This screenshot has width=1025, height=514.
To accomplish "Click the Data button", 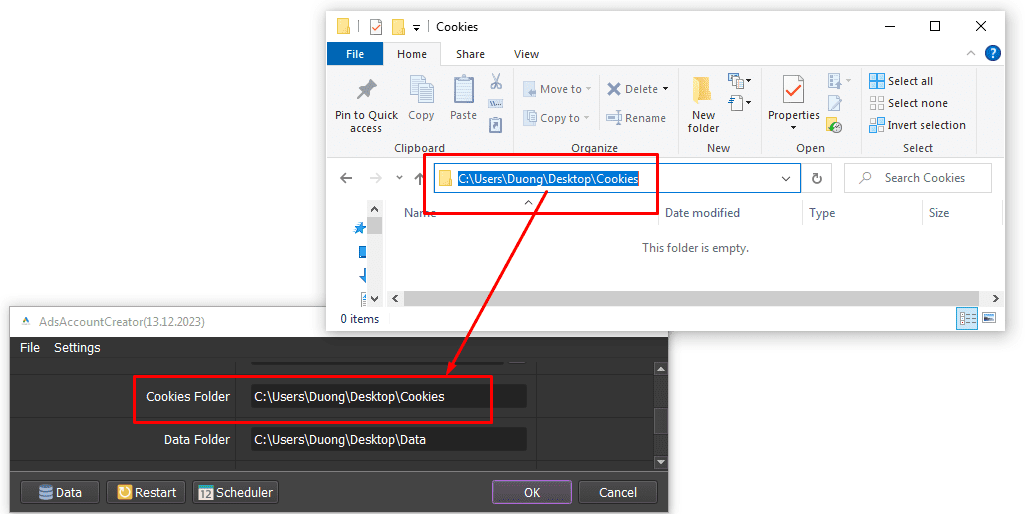I will coord(60,492).
